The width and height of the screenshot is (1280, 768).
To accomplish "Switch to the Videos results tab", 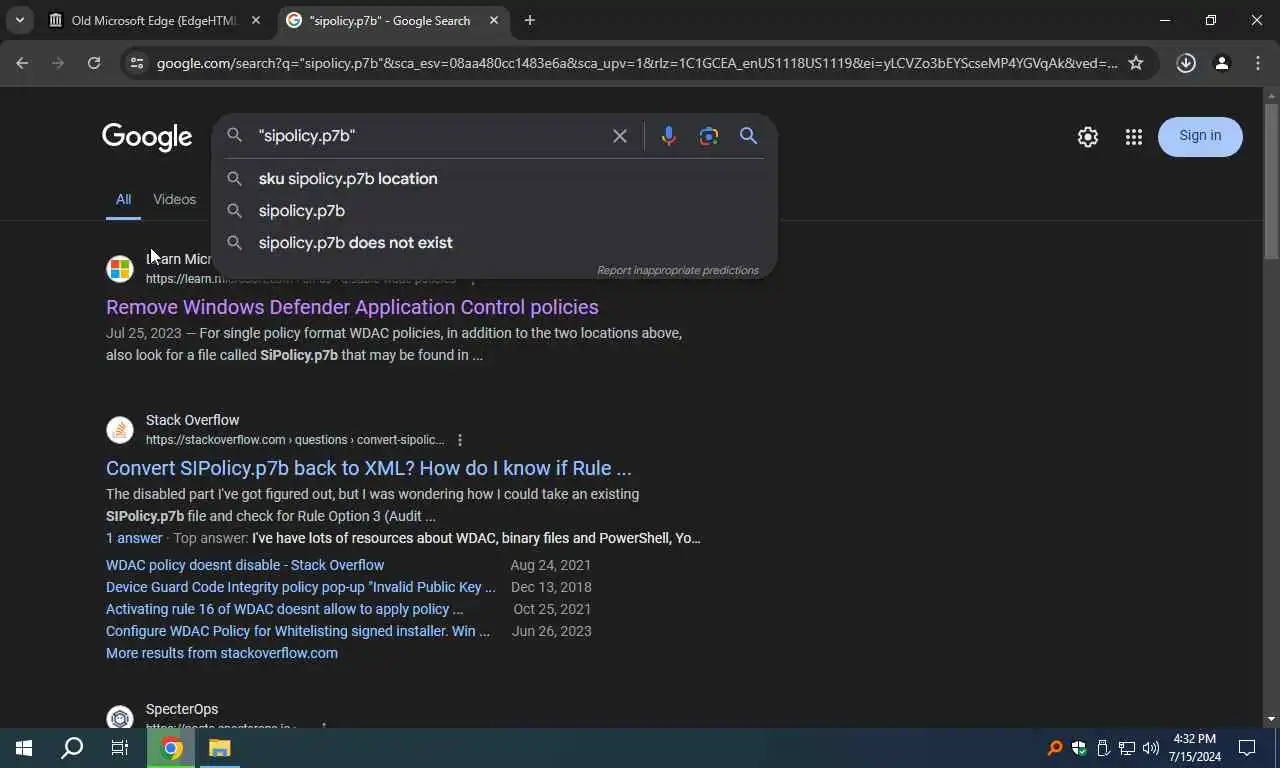I will pos(174,199).
